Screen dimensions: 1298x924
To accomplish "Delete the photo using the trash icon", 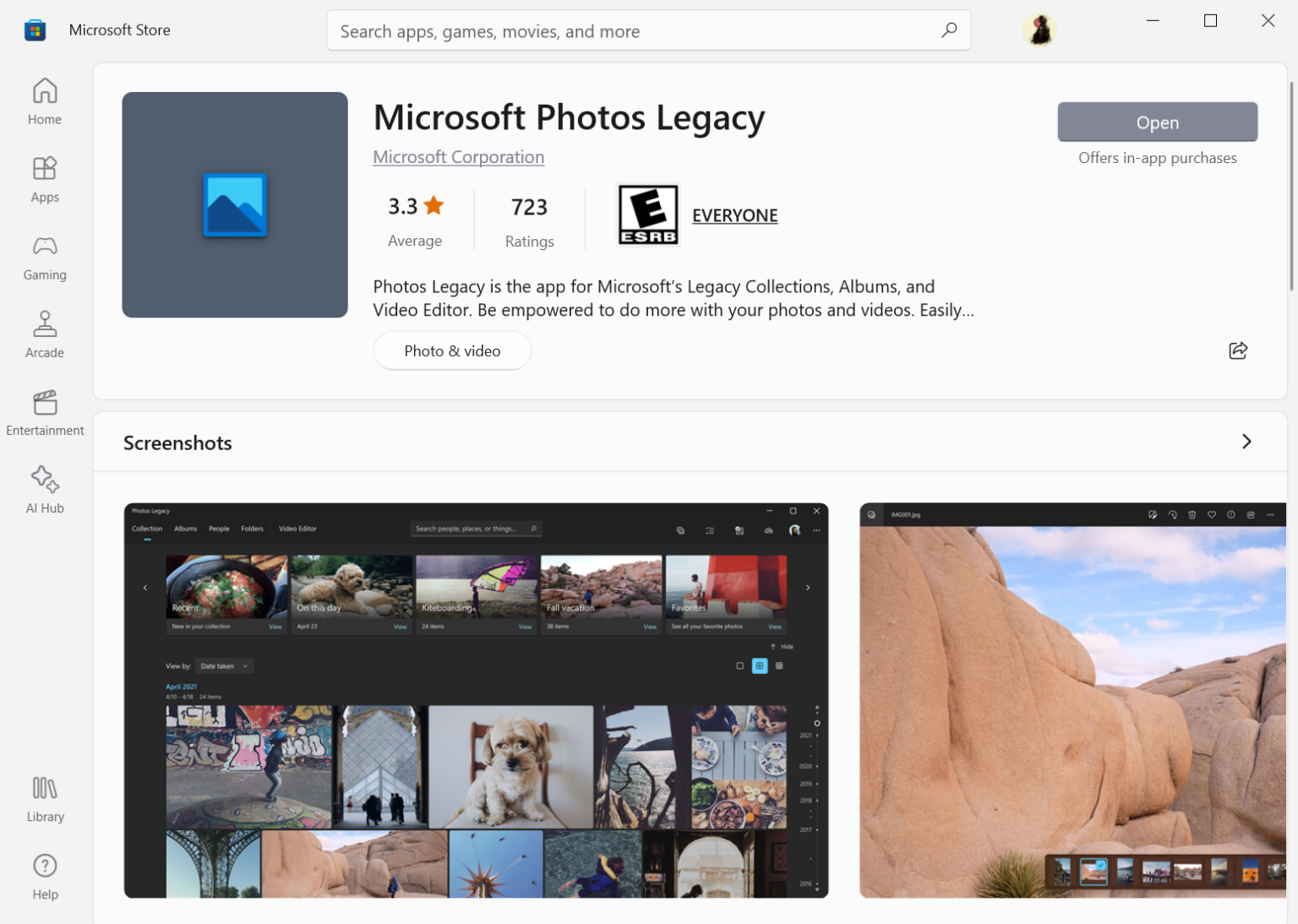I will click(x=1192, y=514).
